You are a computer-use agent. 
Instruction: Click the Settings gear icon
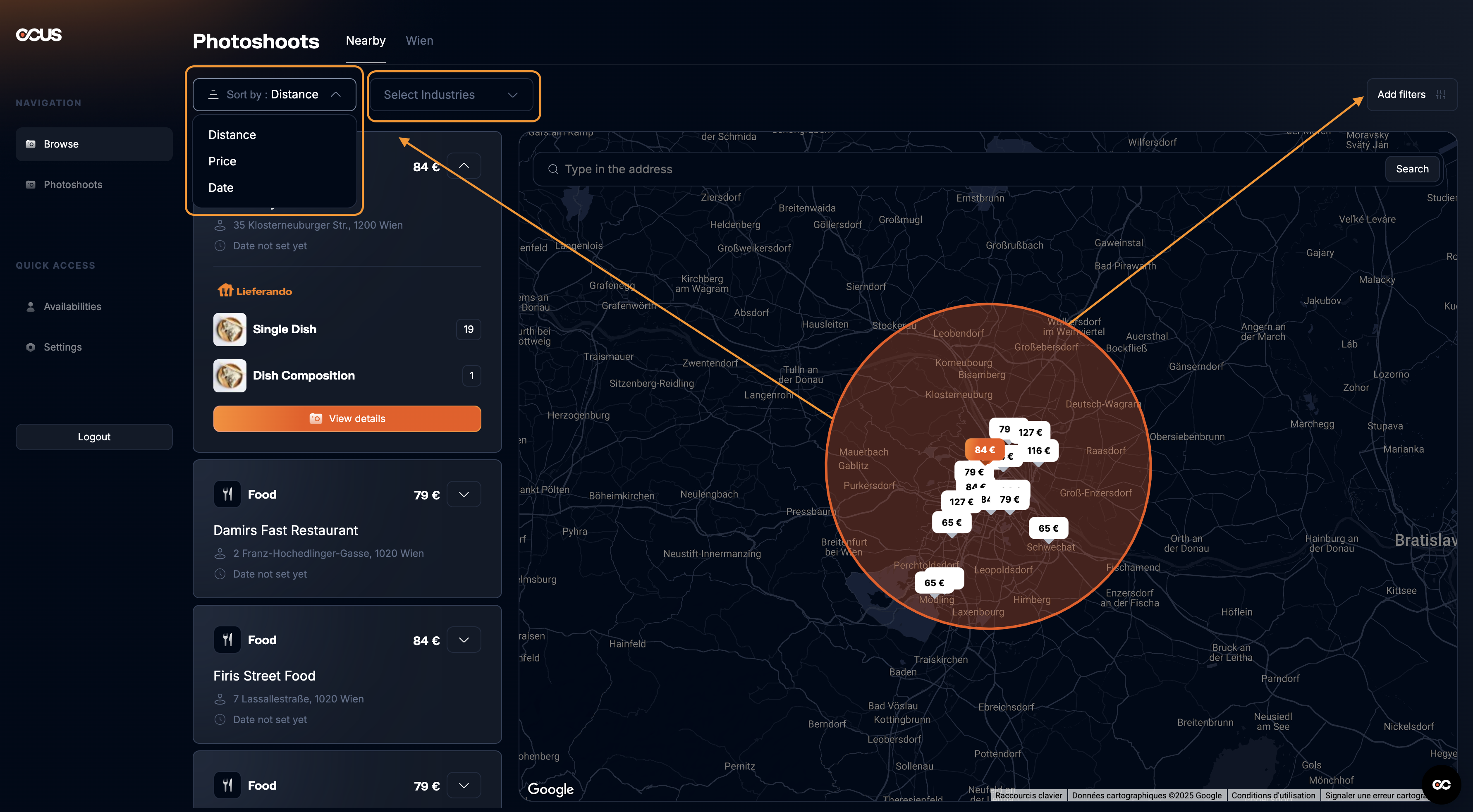pos(31,347)
